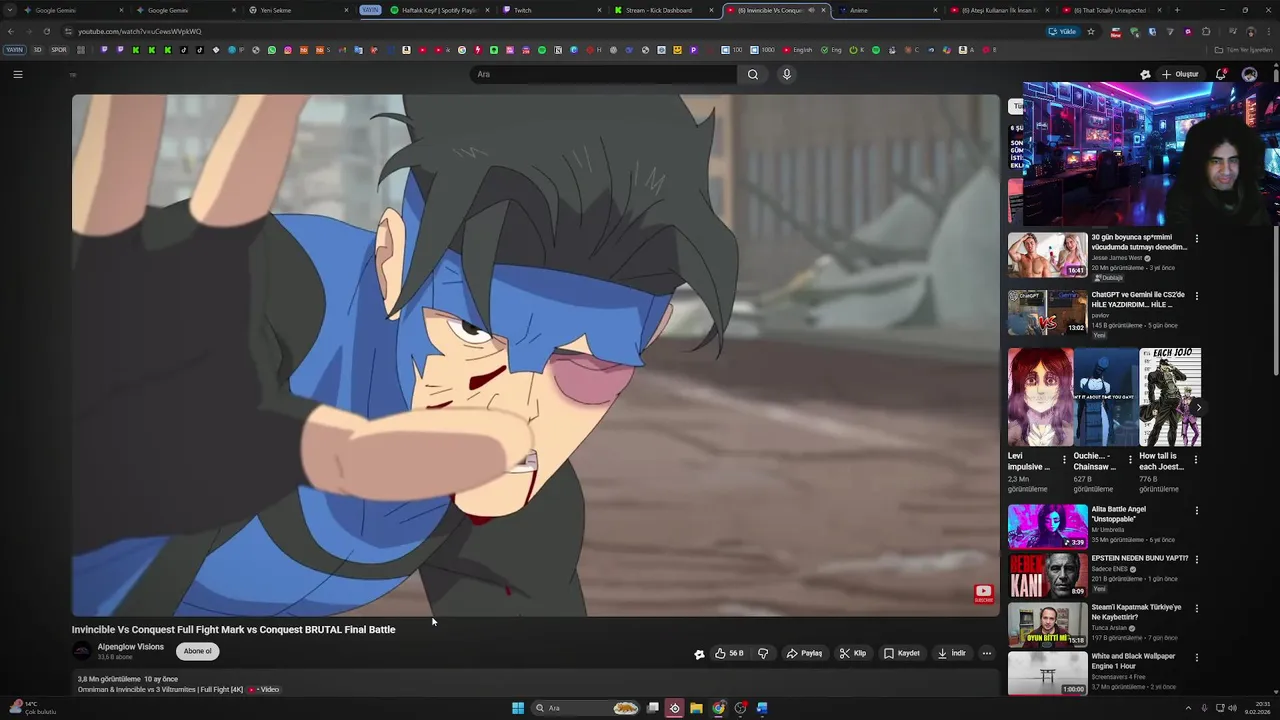Save the video with Kaydet

pyautogui.click(x=901, y=653)
